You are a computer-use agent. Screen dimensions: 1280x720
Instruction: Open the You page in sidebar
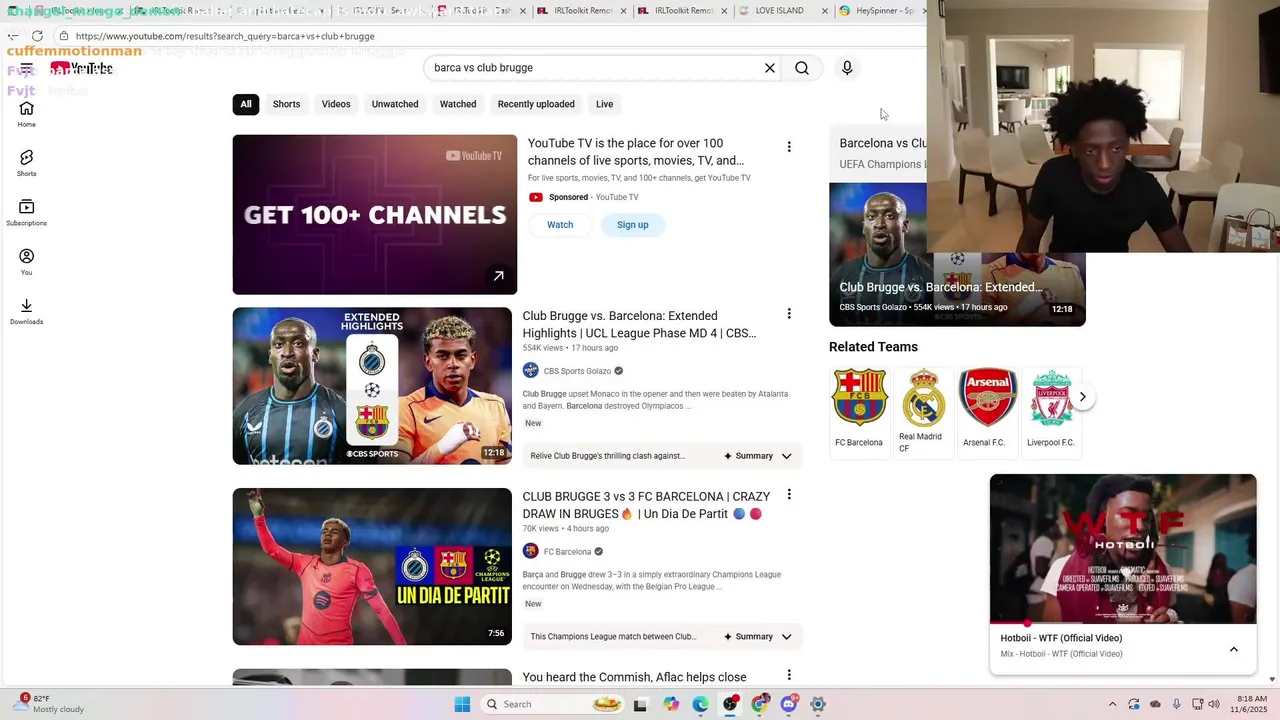(x=26, y=262)
